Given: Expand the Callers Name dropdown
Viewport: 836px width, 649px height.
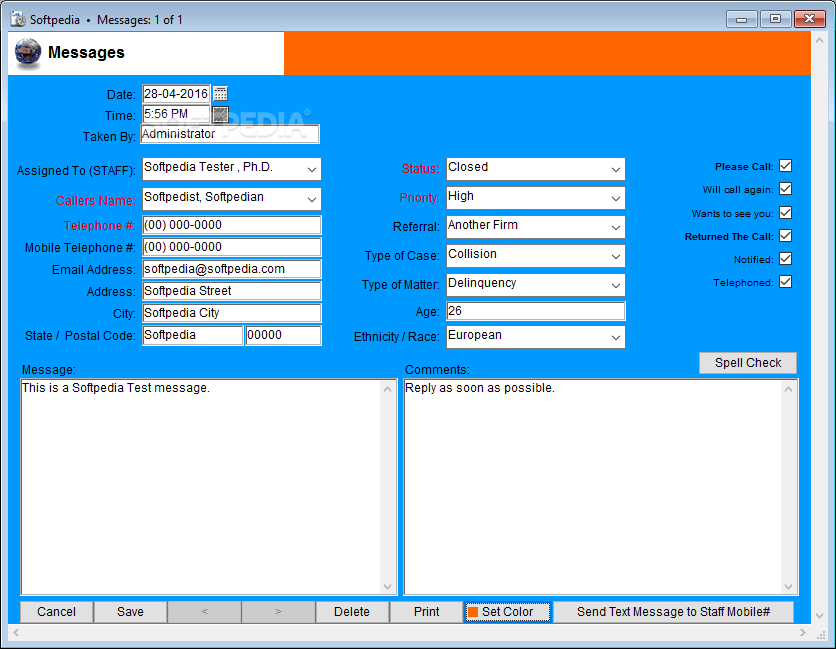Looking at the screenshot, I should point(311,199).
